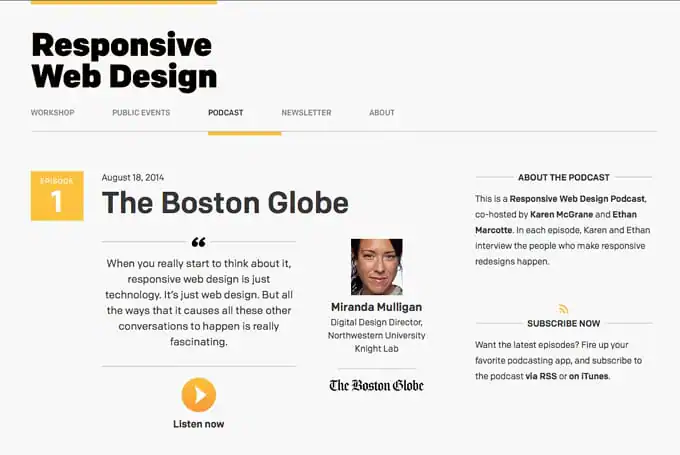The width and height of the screenshot is (680, 455).
Task: Click the RSS feed icon above Subscribe Now
Action: [563, 309]
